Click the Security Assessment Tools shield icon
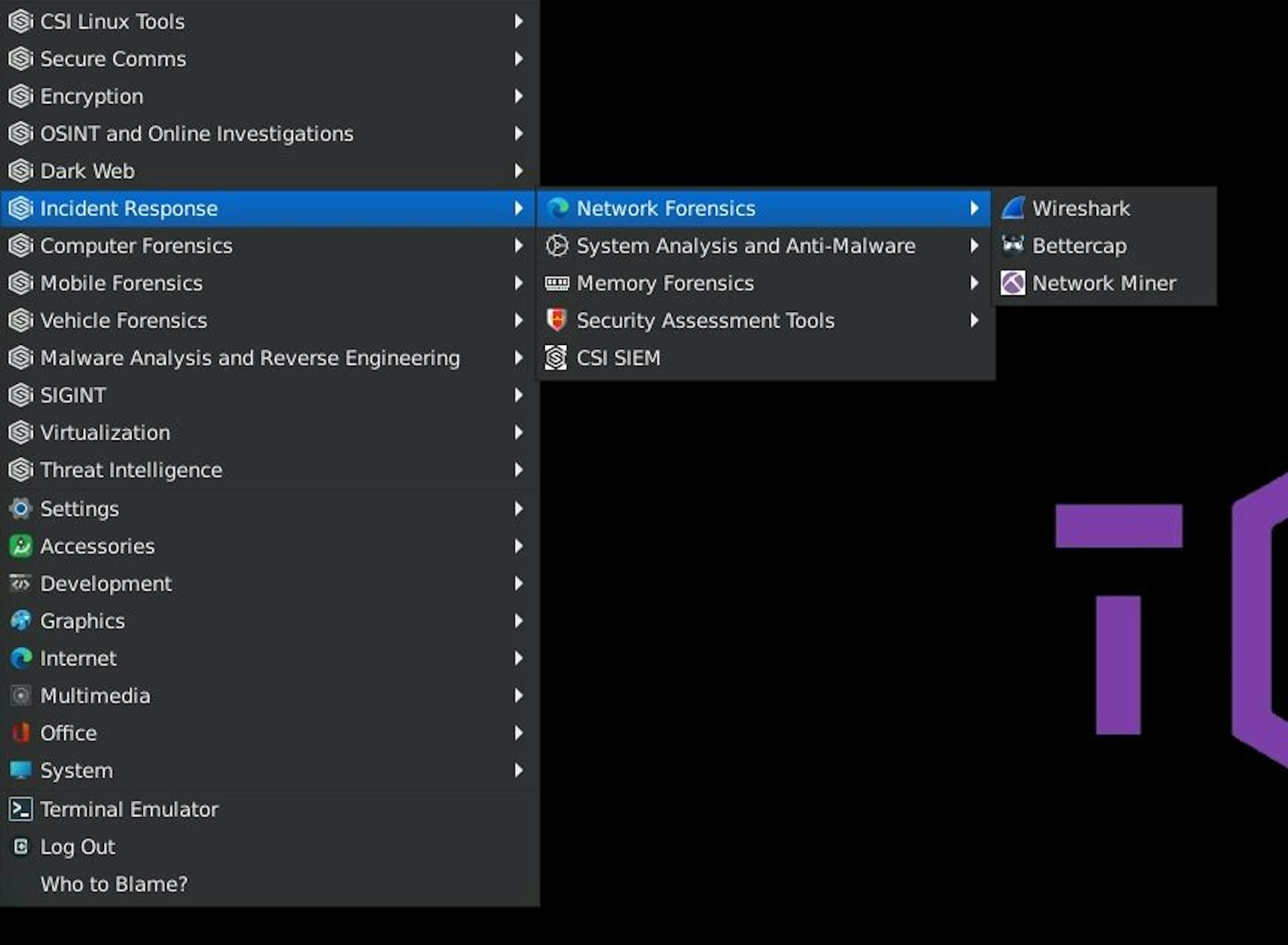 coord(556,320)
